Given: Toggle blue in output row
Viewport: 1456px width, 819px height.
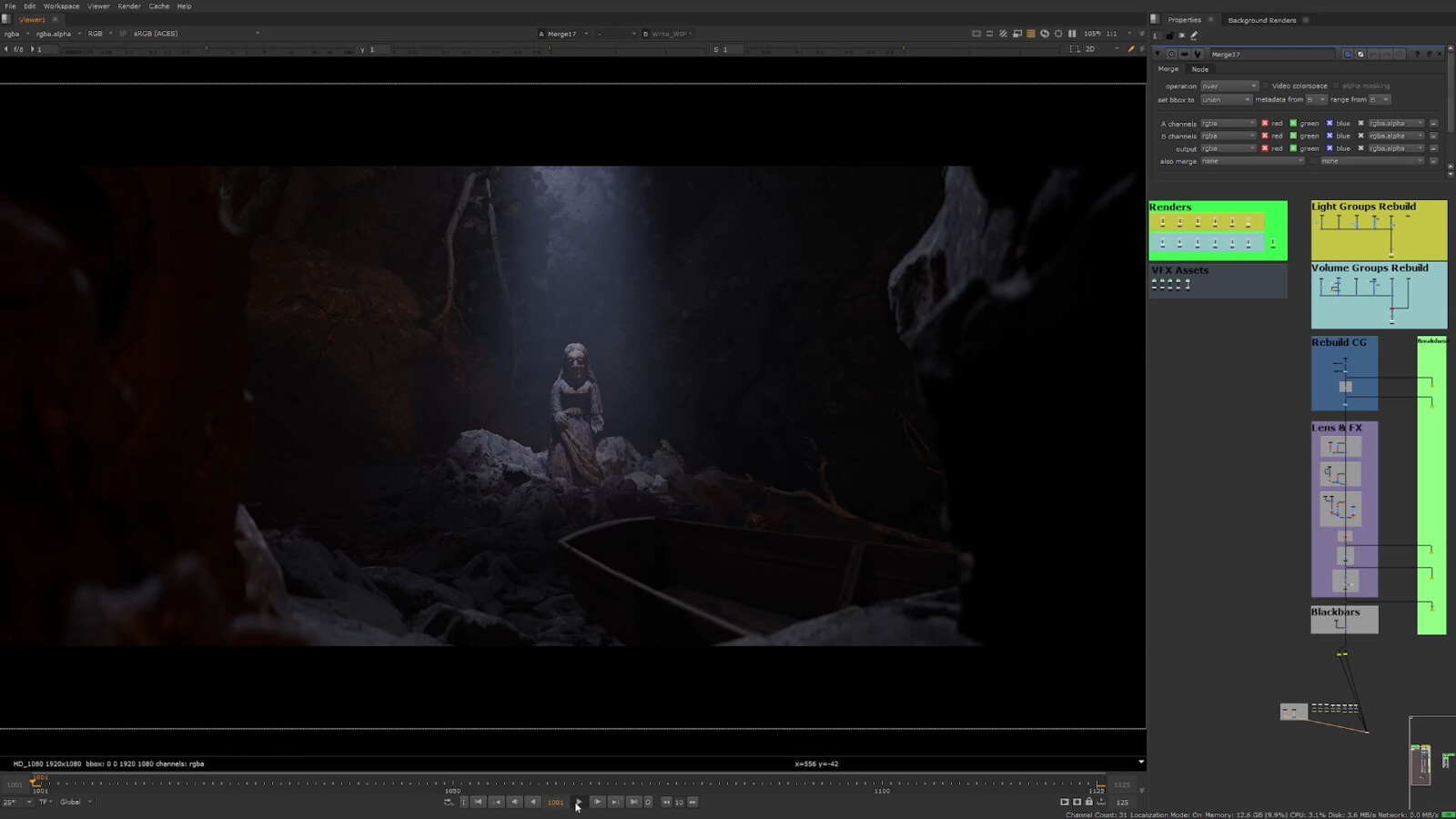Looking at the screenshot, I should pos(1330,148).
